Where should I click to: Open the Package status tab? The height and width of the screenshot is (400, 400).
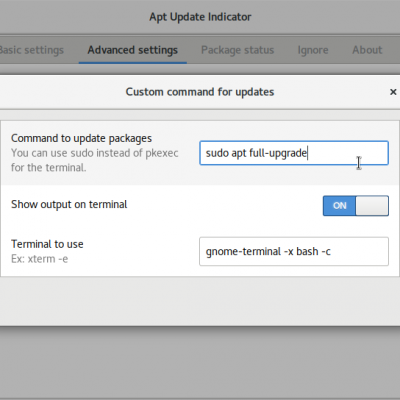(237, 50)
